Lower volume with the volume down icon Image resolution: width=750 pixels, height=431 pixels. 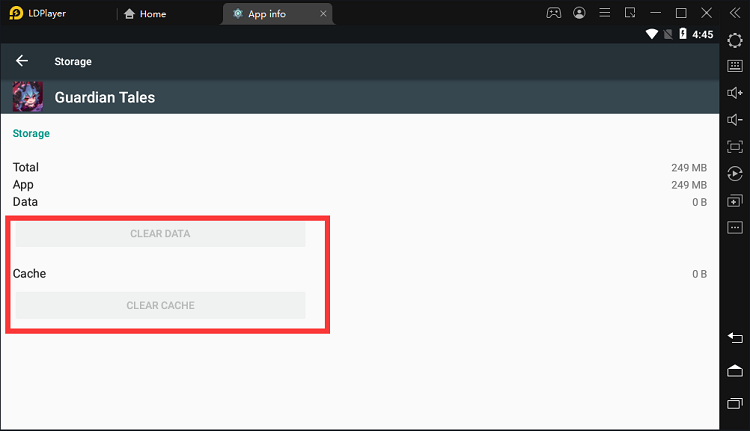click(x=735, y=120)
